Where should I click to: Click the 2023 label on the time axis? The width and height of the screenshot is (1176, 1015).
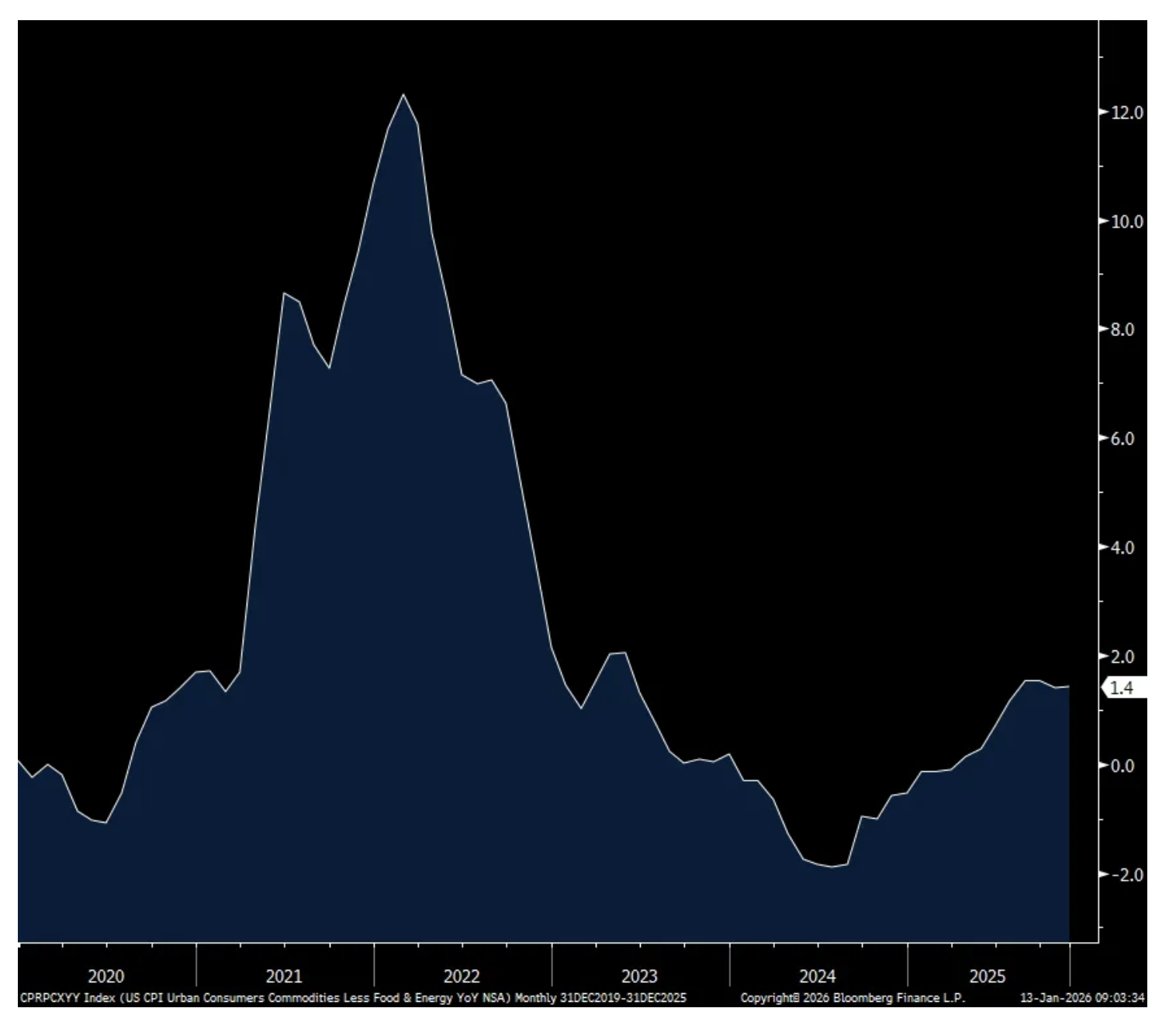tap(639, 976)
